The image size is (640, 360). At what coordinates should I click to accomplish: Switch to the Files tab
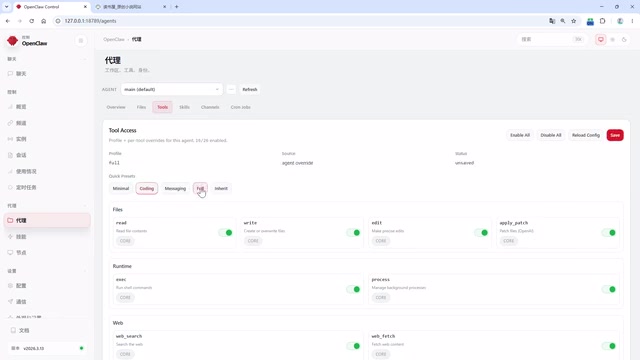click(x=141, y=107)
